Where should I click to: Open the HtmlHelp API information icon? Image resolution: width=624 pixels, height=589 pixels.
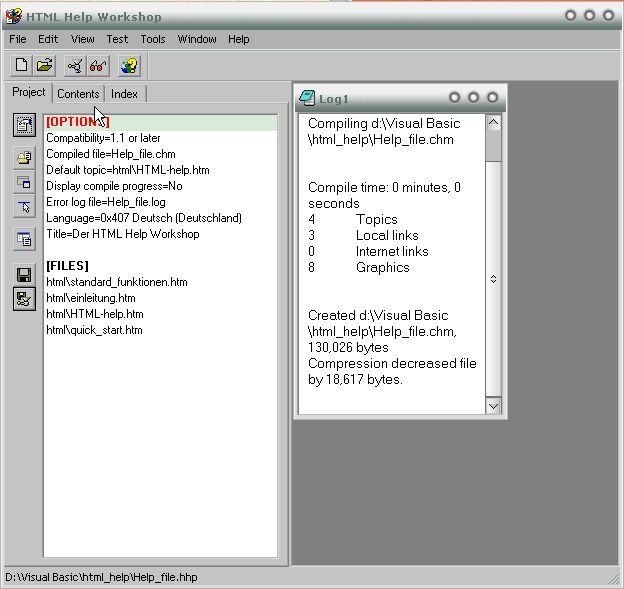tap(24, 206)
